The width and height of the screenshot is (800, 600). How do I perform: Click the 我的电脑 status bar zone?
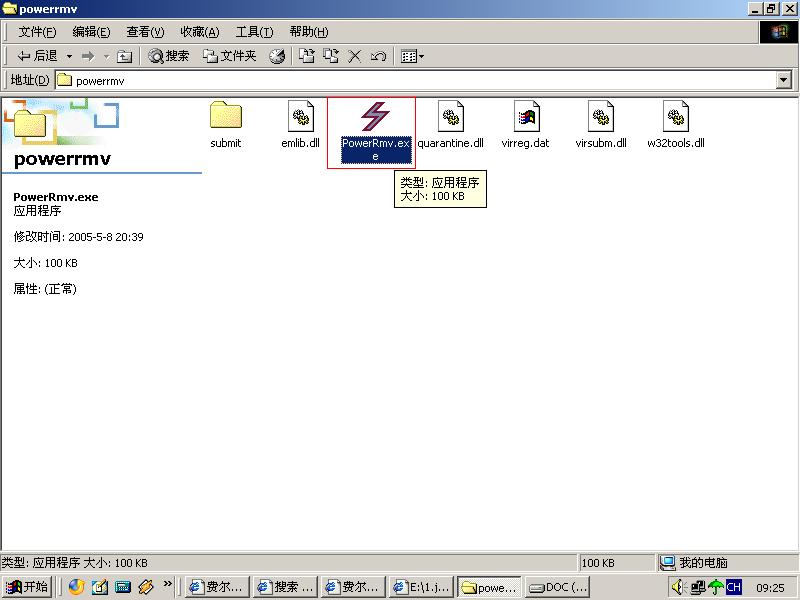click(x=727, y=563)
